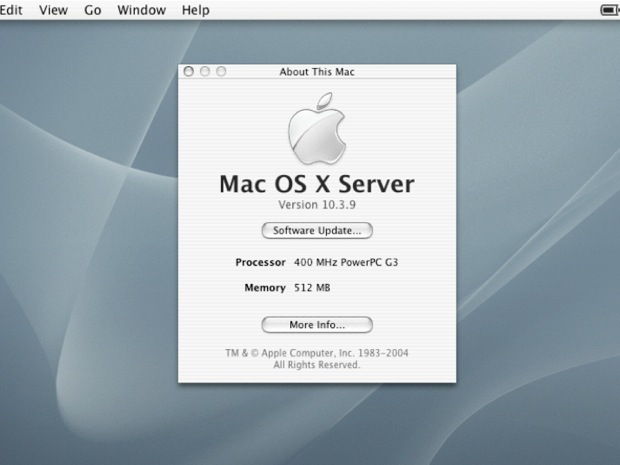Click the 400 MHz PowerPC G3 value
The height and width of the screenshot is (465, 620).
coord(346,263)
